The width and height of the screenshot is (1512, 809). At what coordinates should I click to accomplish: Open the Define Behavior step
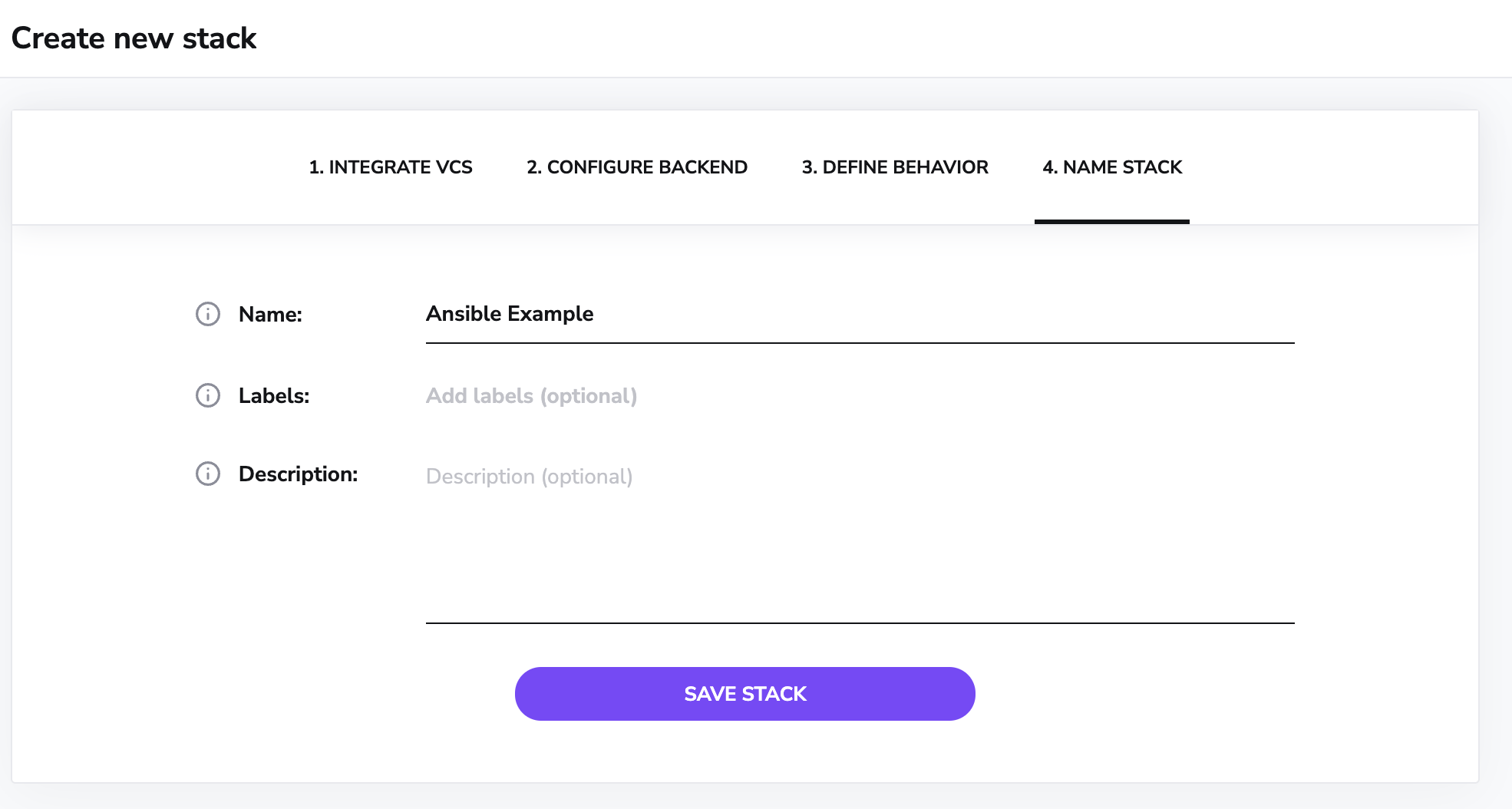895,167
